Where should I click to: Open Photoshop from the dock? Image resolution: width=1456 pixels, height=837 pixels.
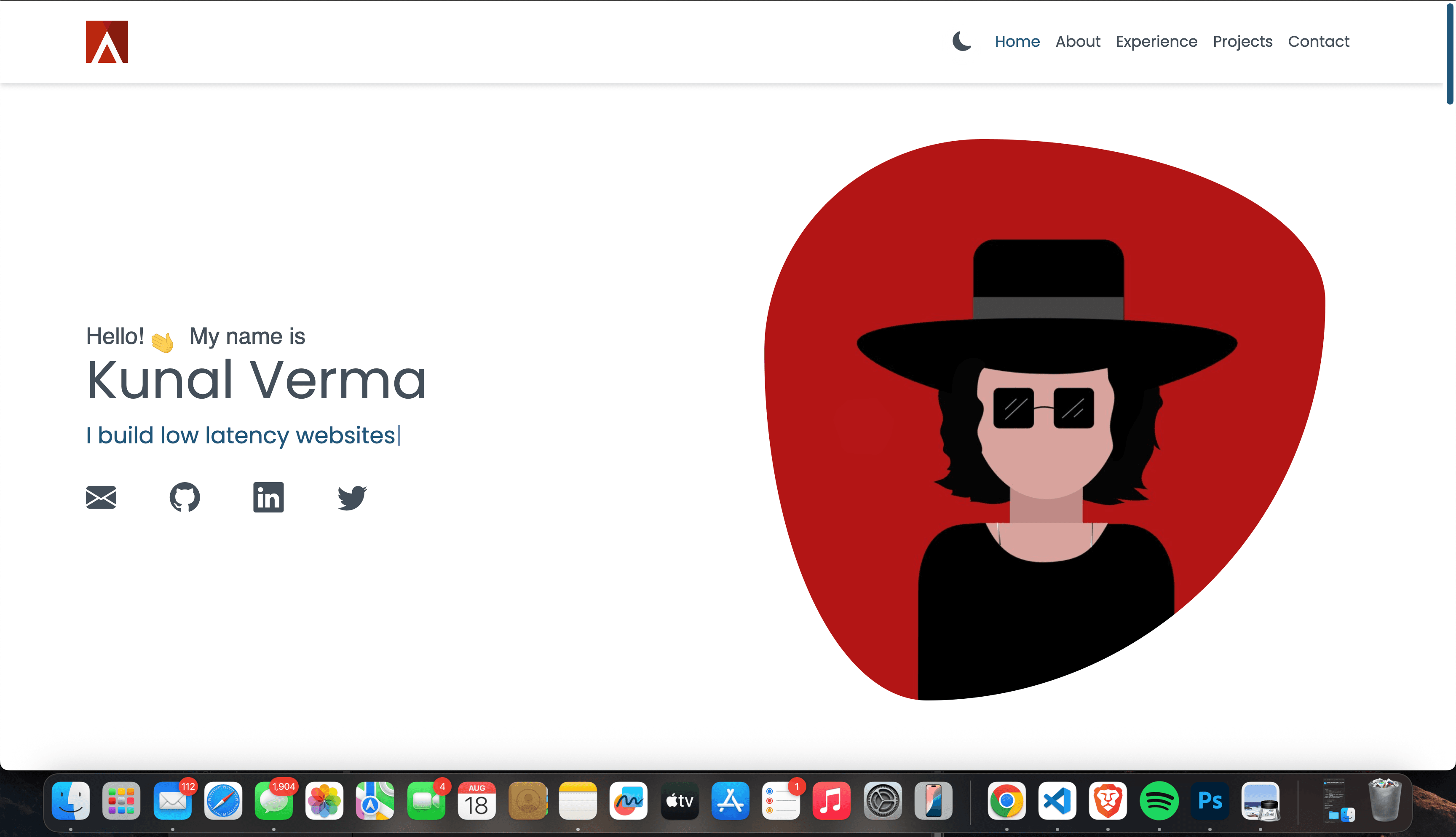click(x=1210, y=800)
